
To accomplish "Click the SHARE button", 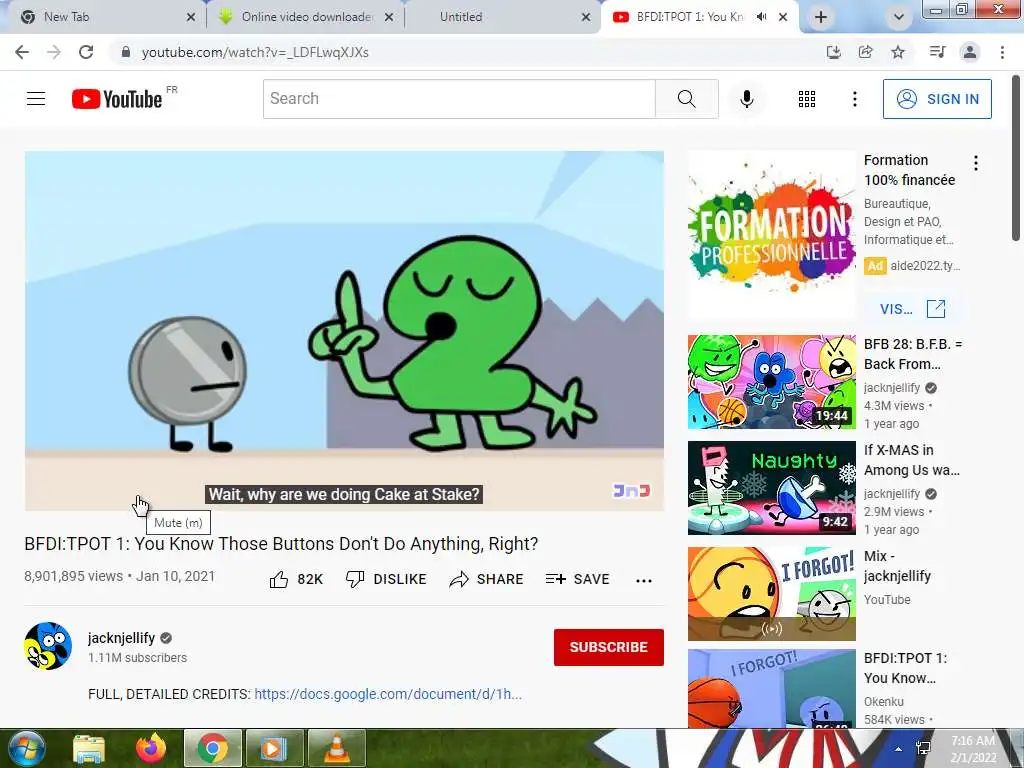I will click(x=487, y=579).
